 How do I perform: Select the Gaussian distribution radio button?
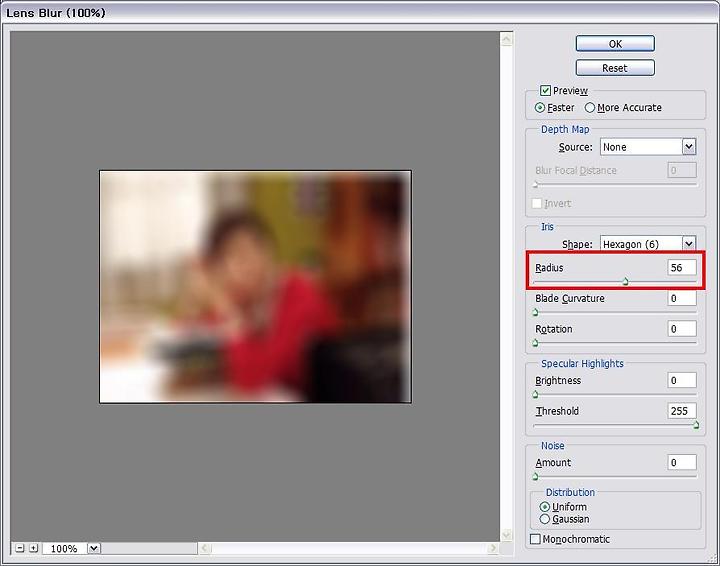[x=545, y=519]
